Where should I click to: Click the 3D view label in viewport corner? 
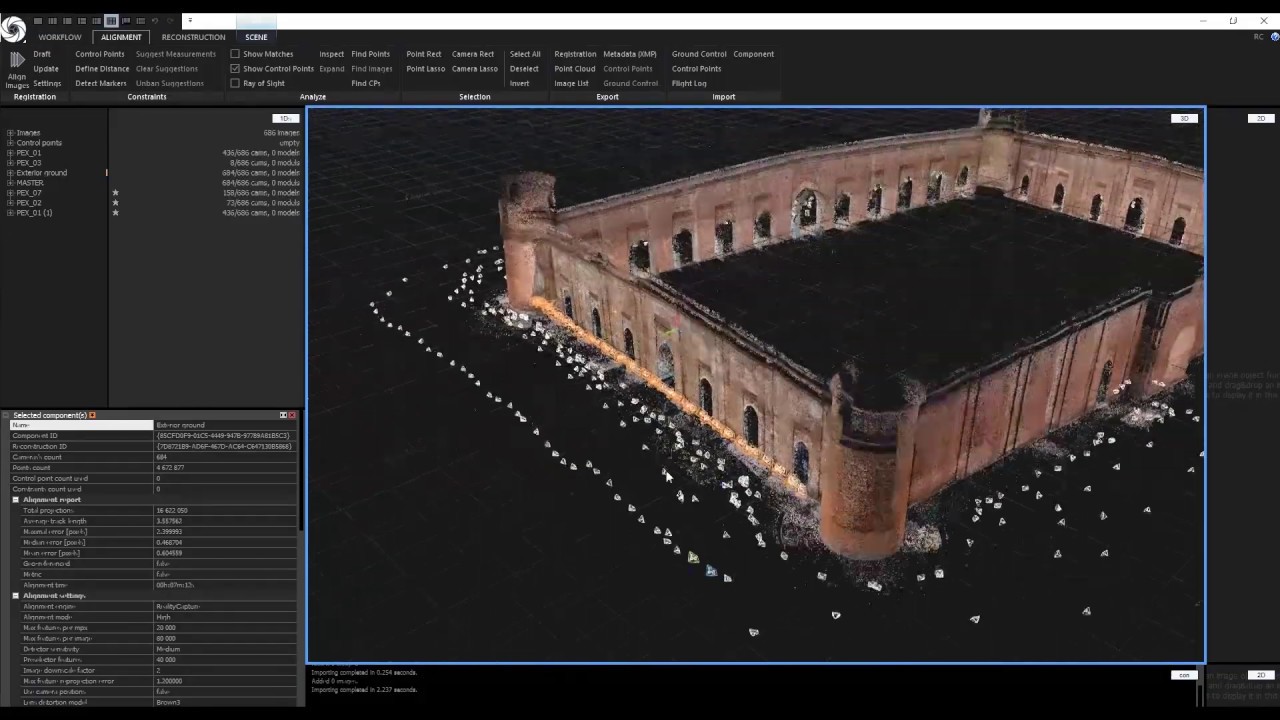coord(1184,119)
